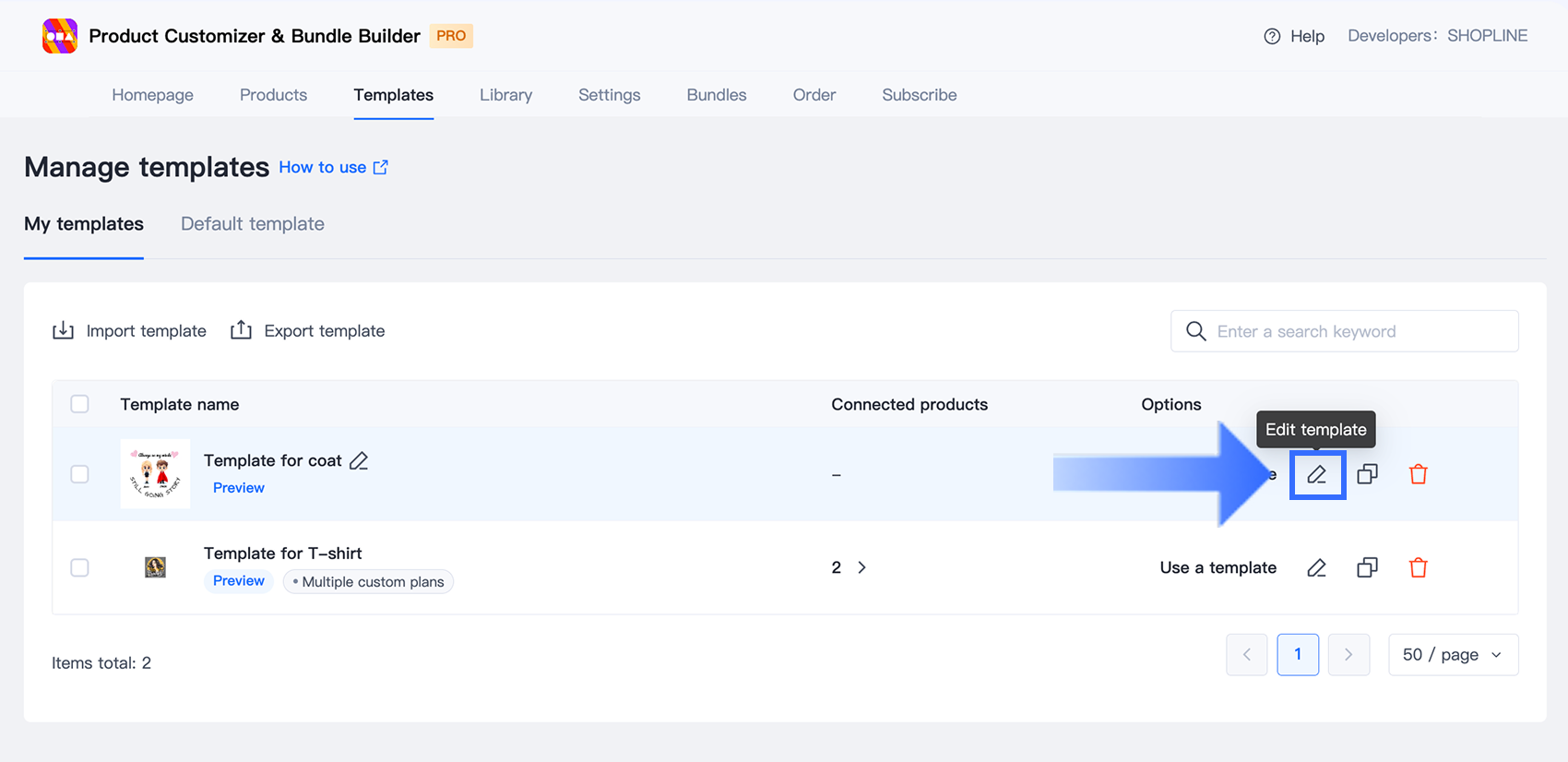The image size is (1568, 762).
Task: Click the Import template download icon
Action: click(63, 330)
